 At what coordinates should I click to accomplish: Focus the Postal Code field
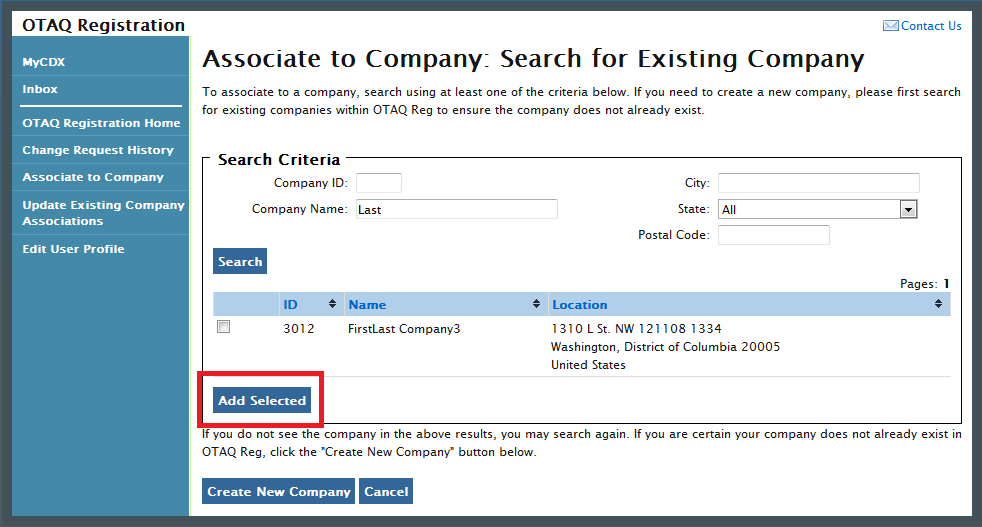(x=774, y=235)
